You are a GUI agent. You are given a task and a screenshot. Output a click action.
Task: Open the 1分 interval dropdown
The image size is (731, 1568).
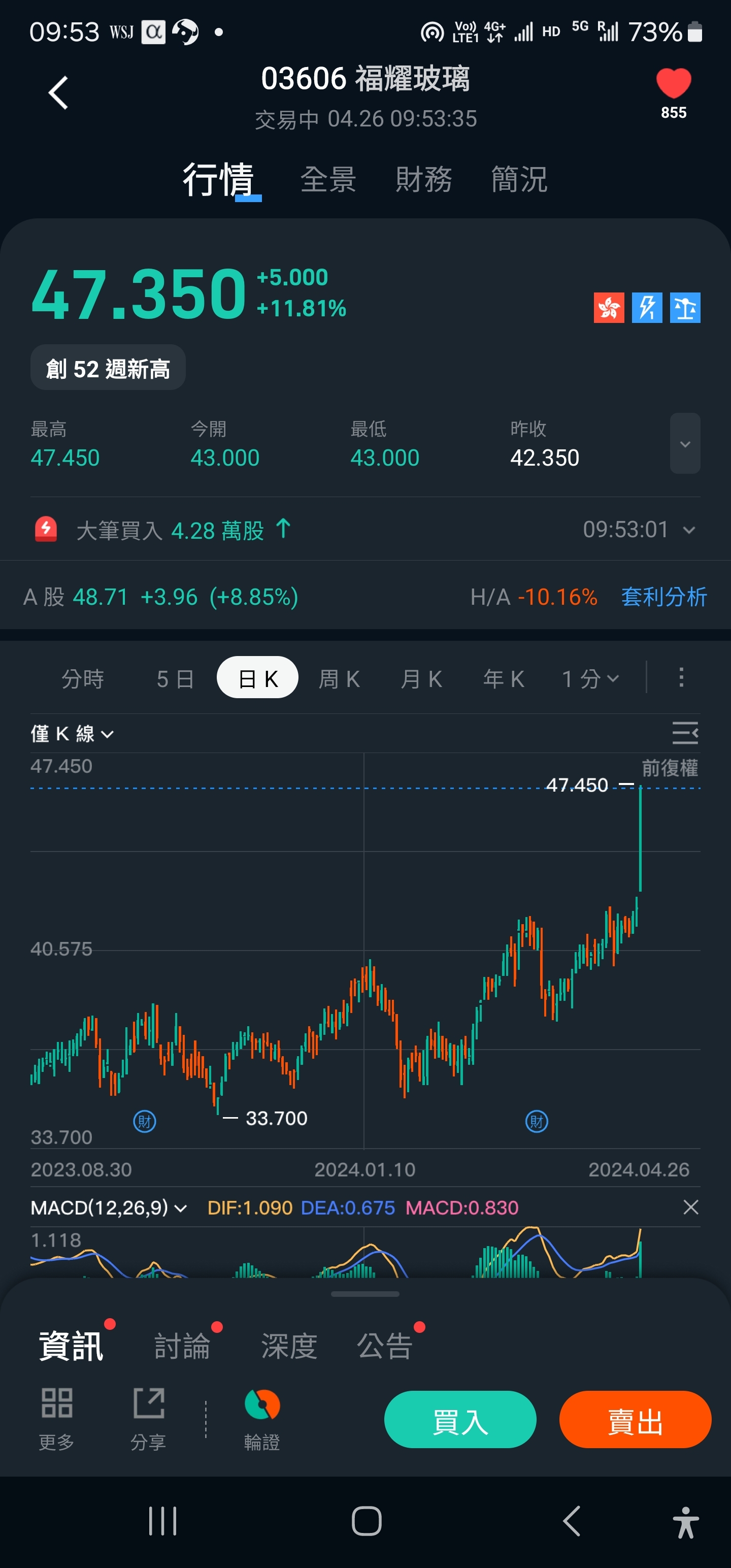click(x=590, y=679)
